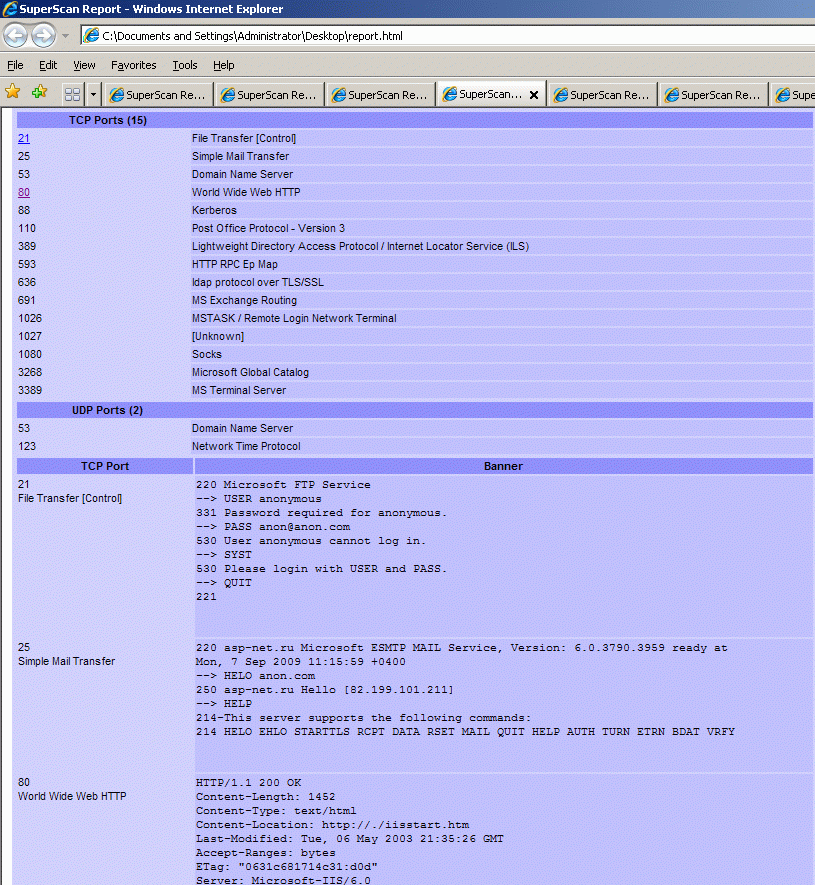Switch to the third SuperScan Report tab
The height and width of the screenshot is (885, 815).
tap(380, 95)
